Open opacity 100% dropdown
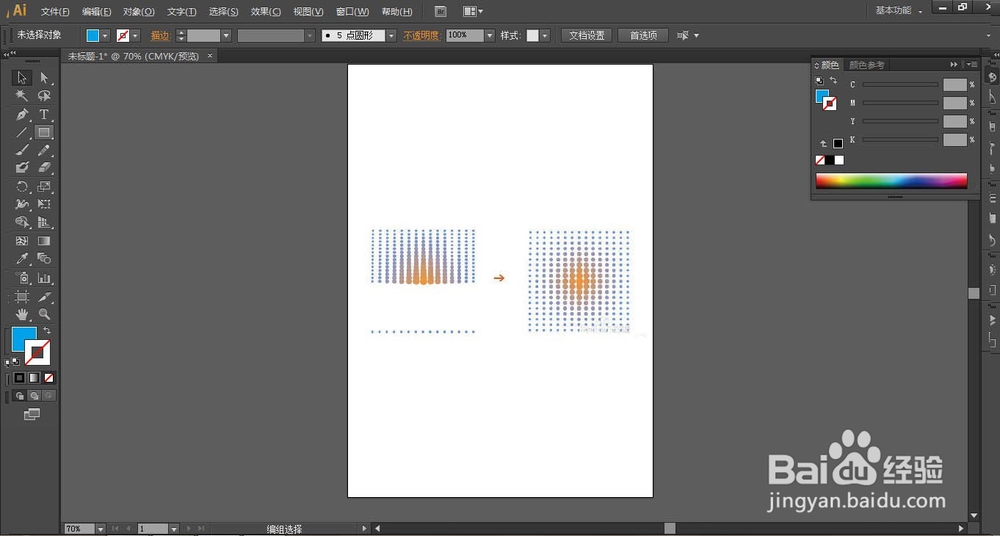The image size is (1000, 536). pyautogui.click(x=490, y=36)
